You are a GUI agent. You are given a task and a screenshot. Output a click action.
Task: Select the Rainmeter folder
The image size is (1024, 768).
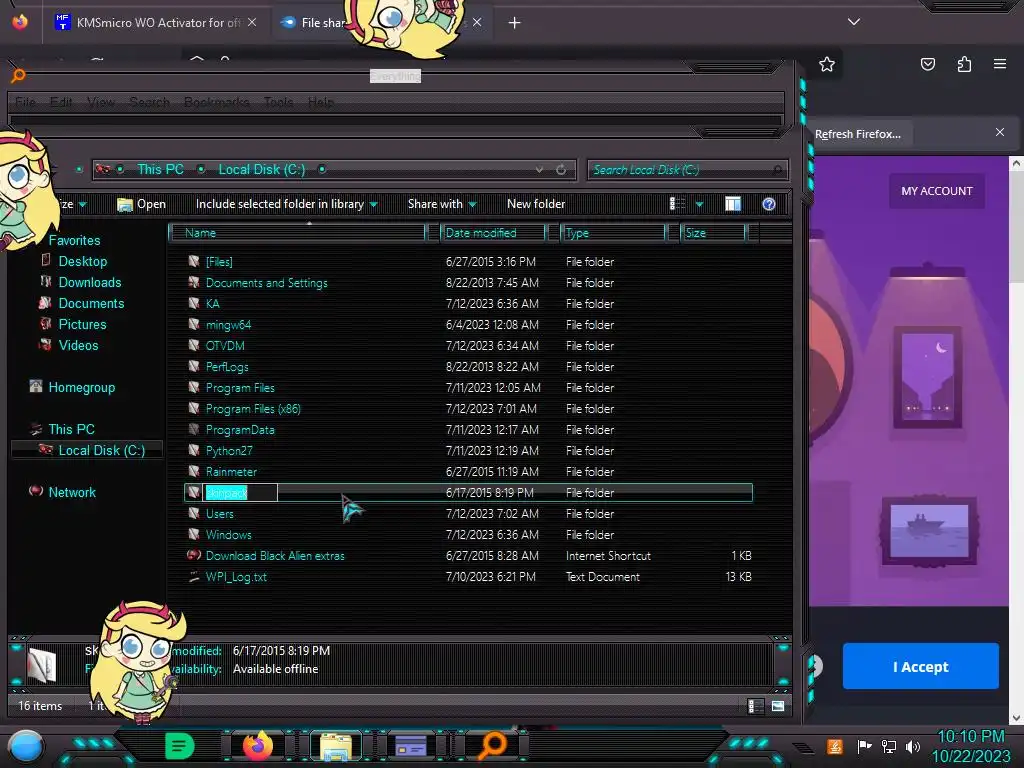[231, 472]
